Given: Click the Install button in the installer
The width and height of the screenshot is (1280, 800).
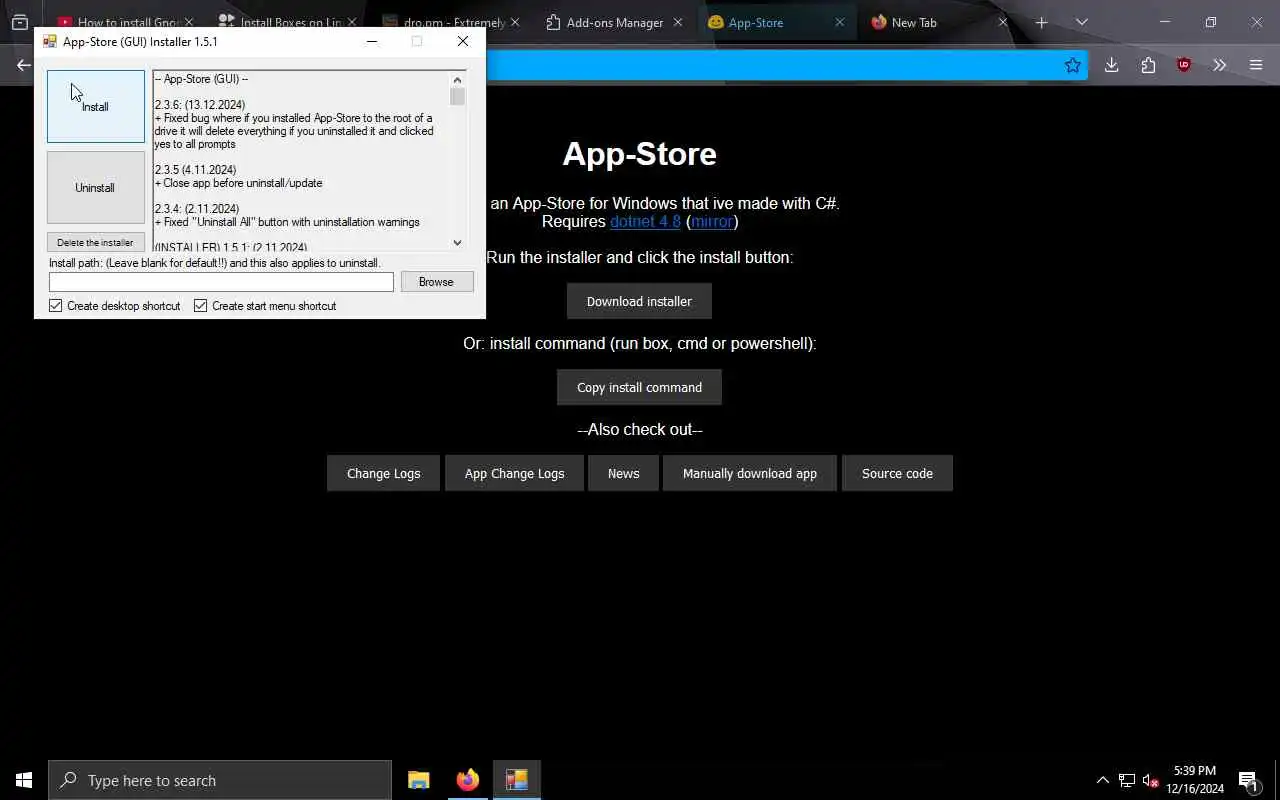Looking at the screenshot, I should point(95,106).
